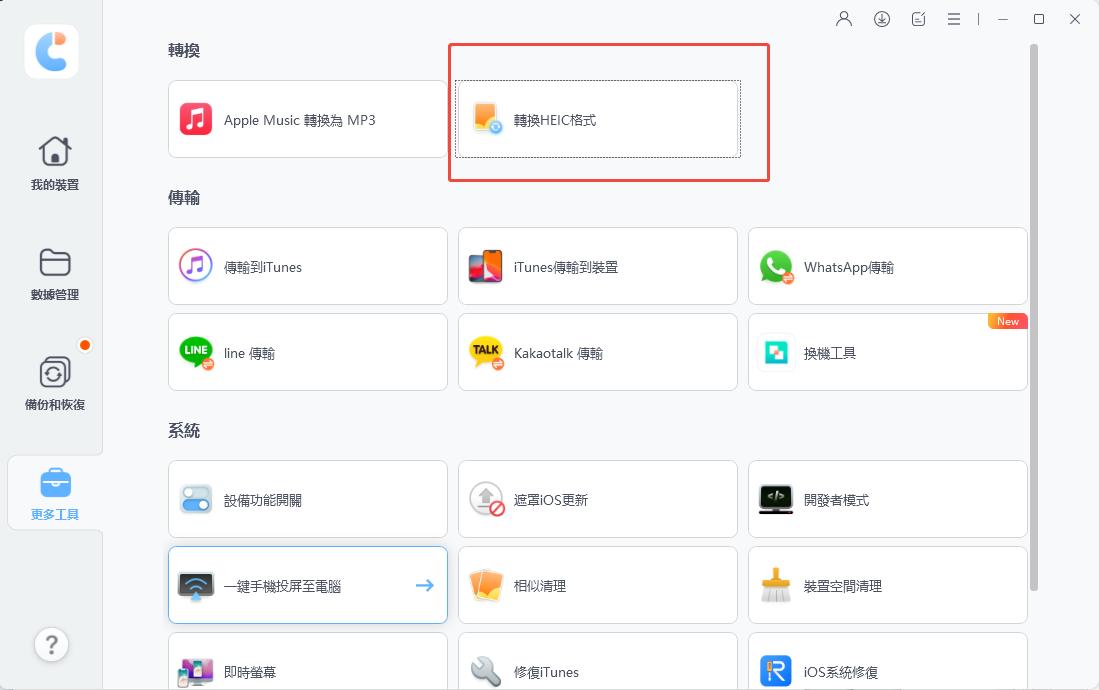Click the Wi-Fi monitor icon for 一鍵手機投屏至電腦
1099x690 pixels.
click(x=196, y=586)
